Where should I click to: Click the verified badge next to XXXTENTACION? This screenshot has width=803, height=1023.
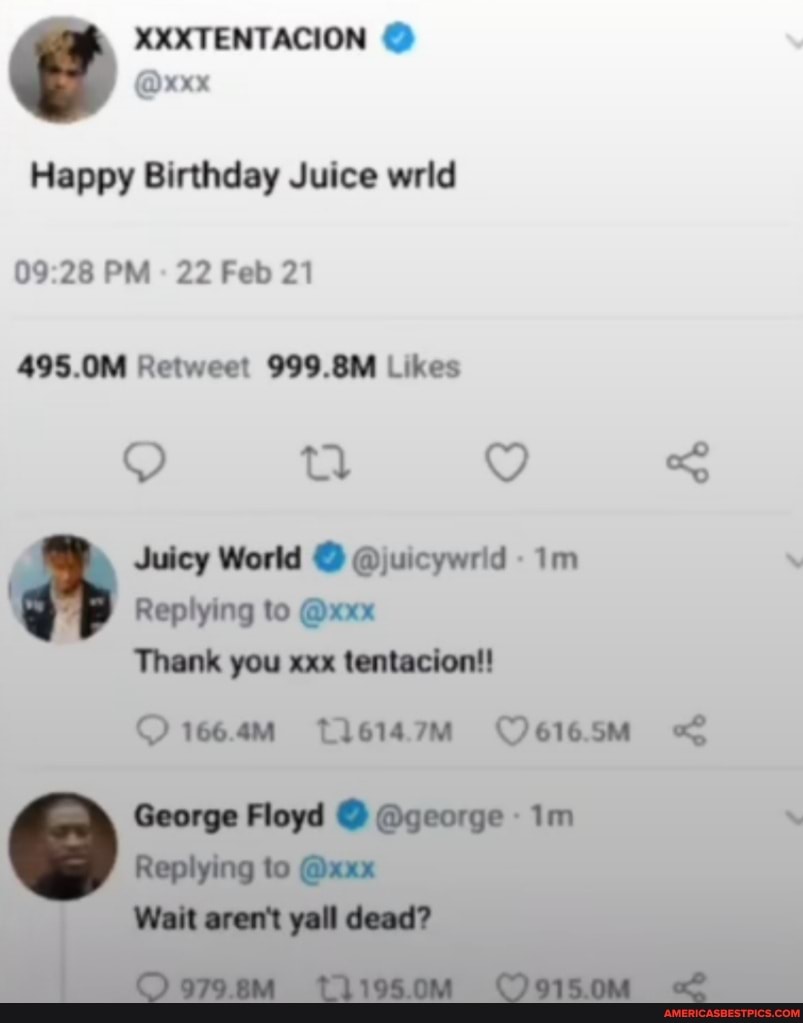click(397, 37)
